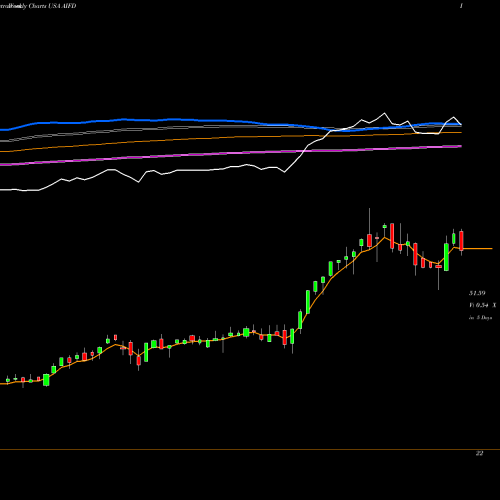Click the chart title text mentioning USA AIFD
Viewport: 500px width, 500px height.
coord(38,6)
